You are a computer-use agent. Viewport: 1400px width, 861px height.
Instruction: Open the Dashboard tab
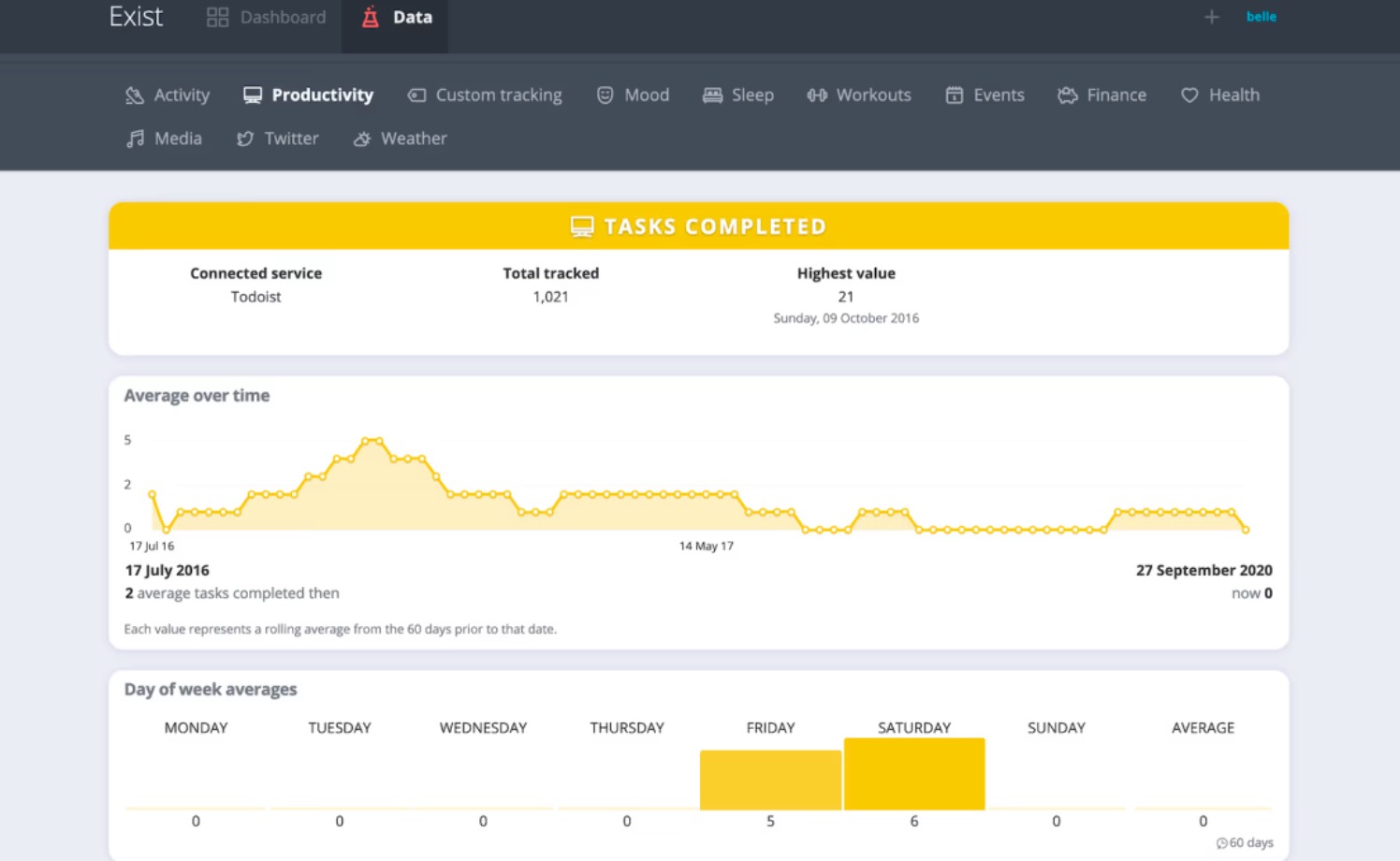coord(267,18)
